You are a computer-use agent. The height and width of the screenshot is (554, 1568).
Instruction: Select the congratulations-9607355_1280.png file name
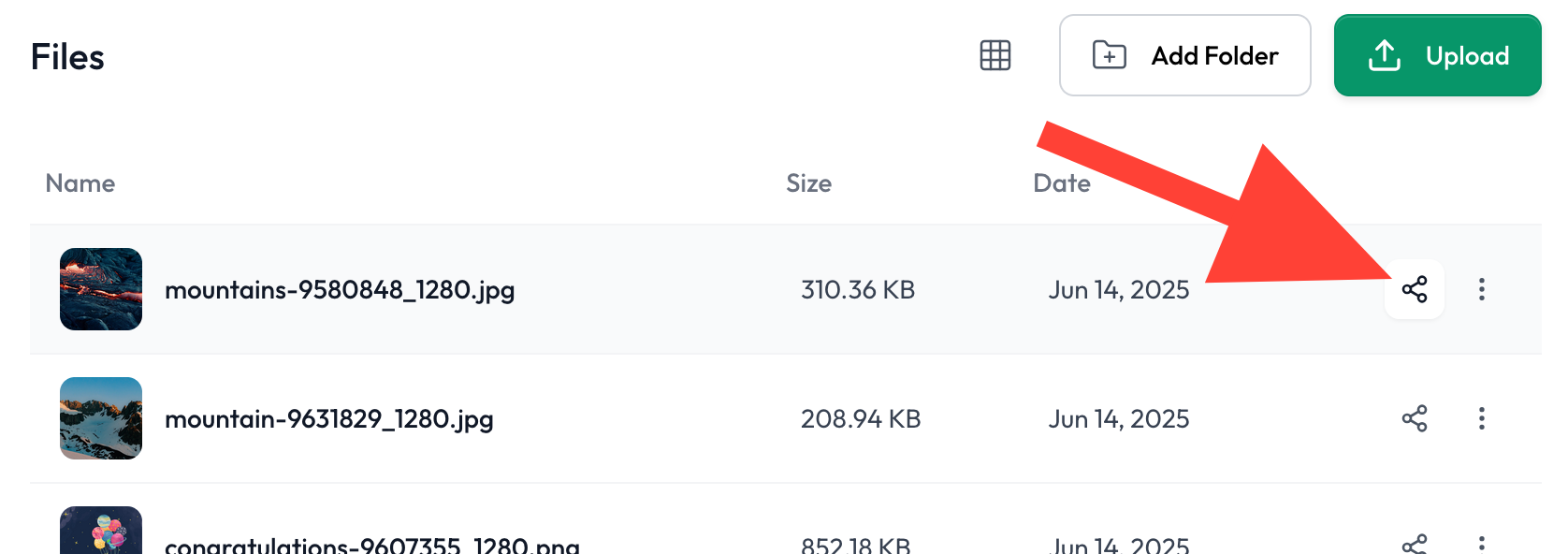[x=372, y=545]
